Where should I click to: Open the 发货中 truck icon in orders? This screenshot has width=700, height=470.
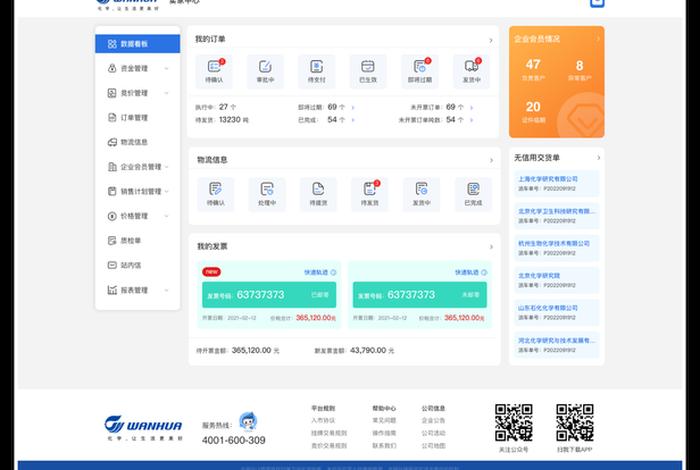pyautogui.click(x=471, y=68)
